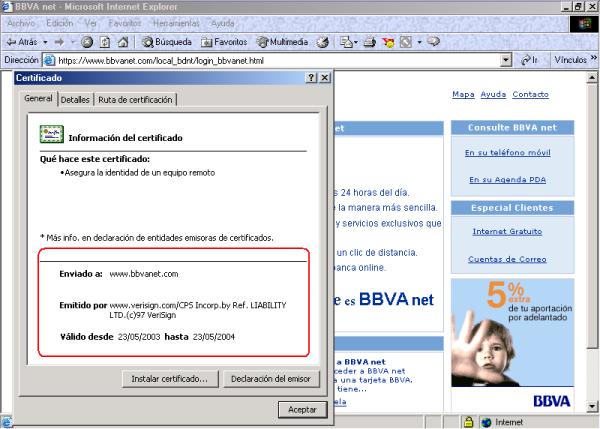600x429 pixels.
Task: Open the Atrás history dropdown arrow
Action: [x=45, y=42]
